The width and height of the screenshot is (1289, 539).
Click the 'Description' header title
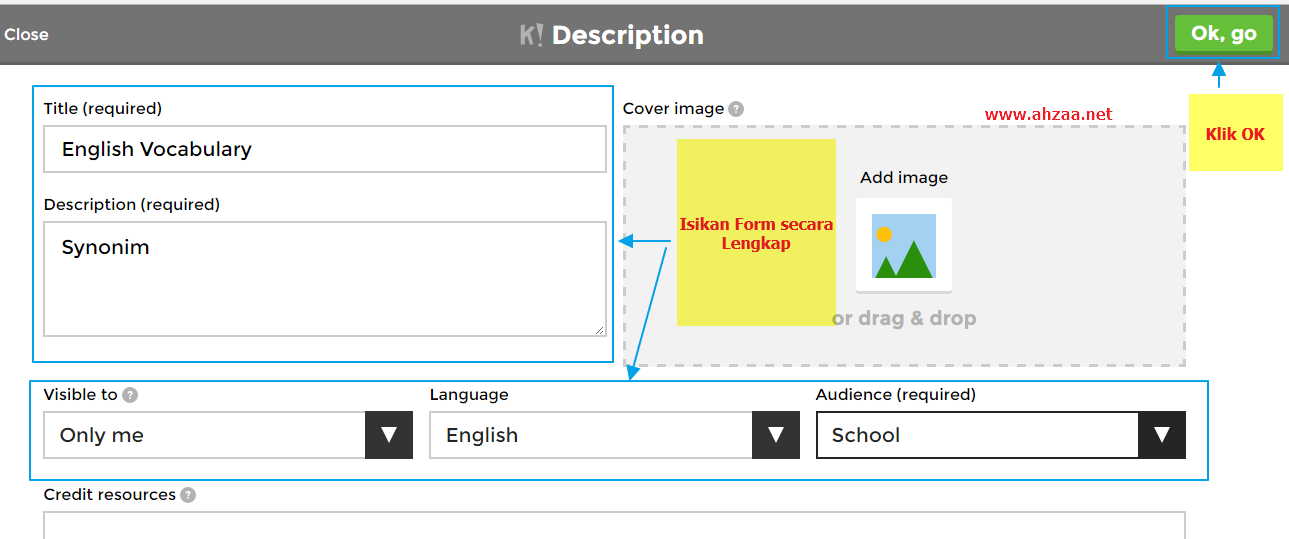628,35
